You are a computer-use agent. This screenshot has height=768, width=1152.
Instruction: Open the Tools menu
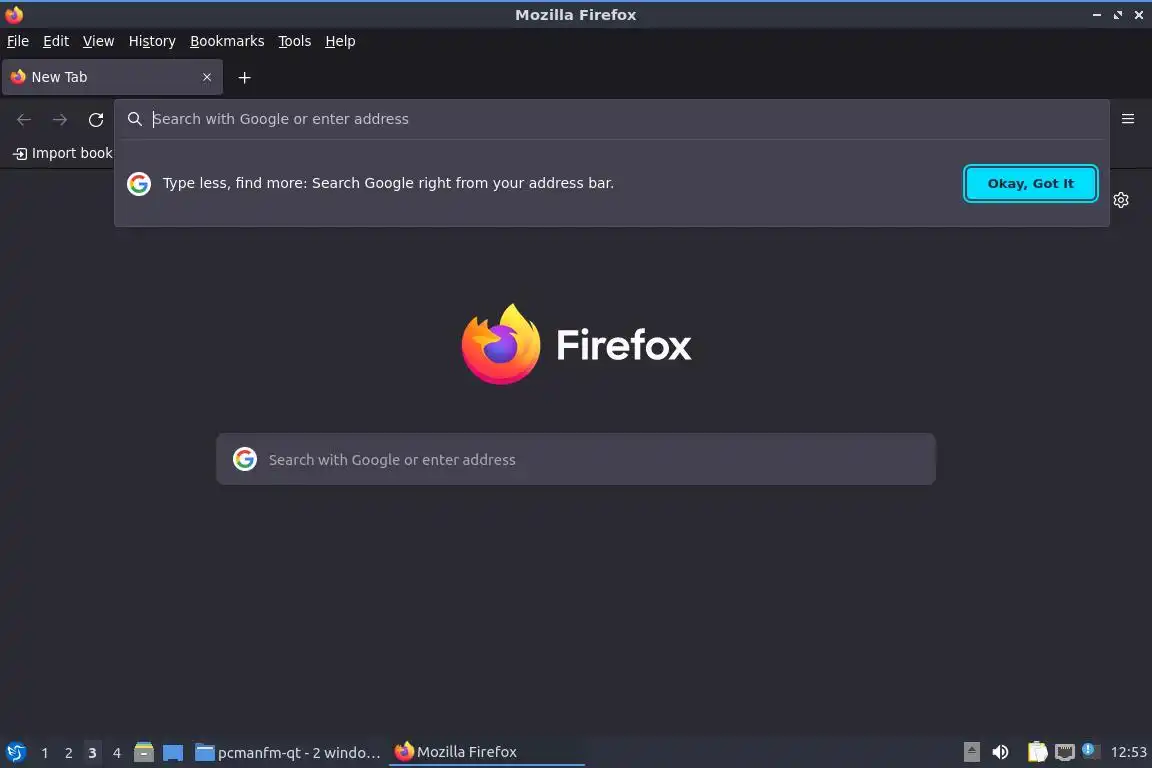(295, 41)
